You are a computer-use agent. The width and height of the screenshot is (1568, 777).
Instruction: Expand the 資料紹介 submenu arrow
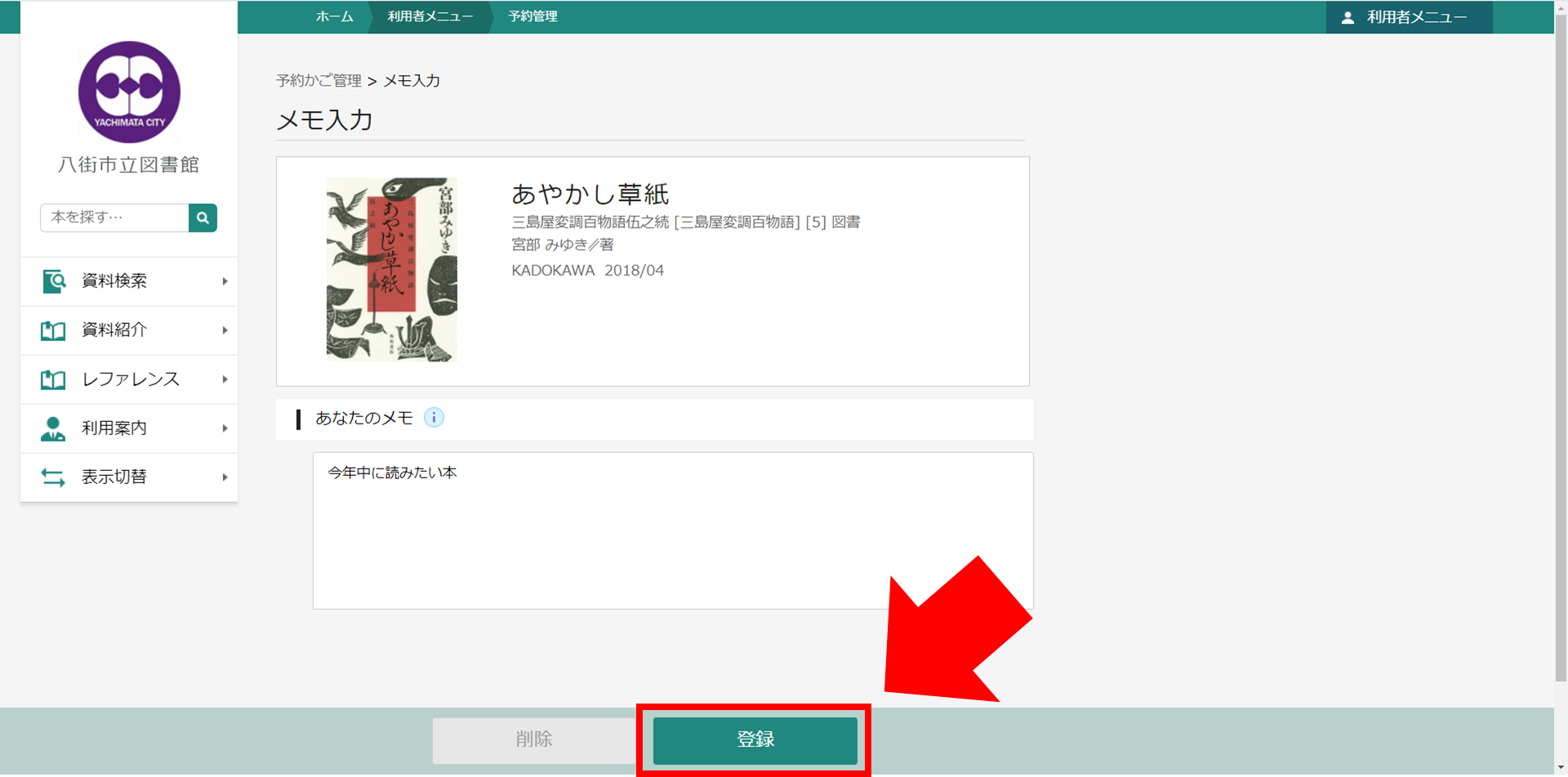tap(225, 331)
